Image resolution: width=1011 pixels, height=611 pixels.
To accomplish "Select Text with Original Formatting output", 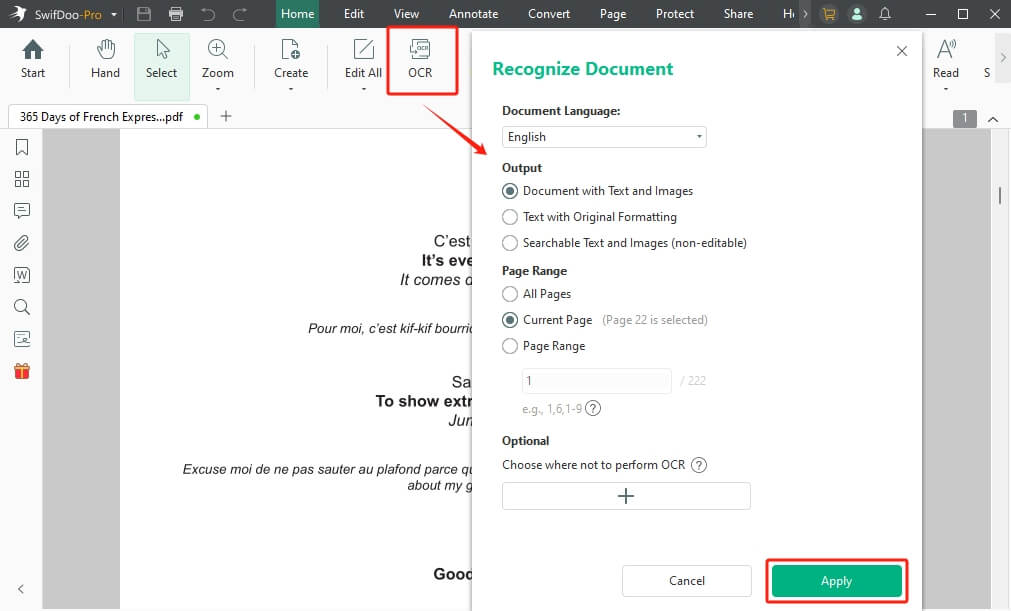I will coord(510,216).
